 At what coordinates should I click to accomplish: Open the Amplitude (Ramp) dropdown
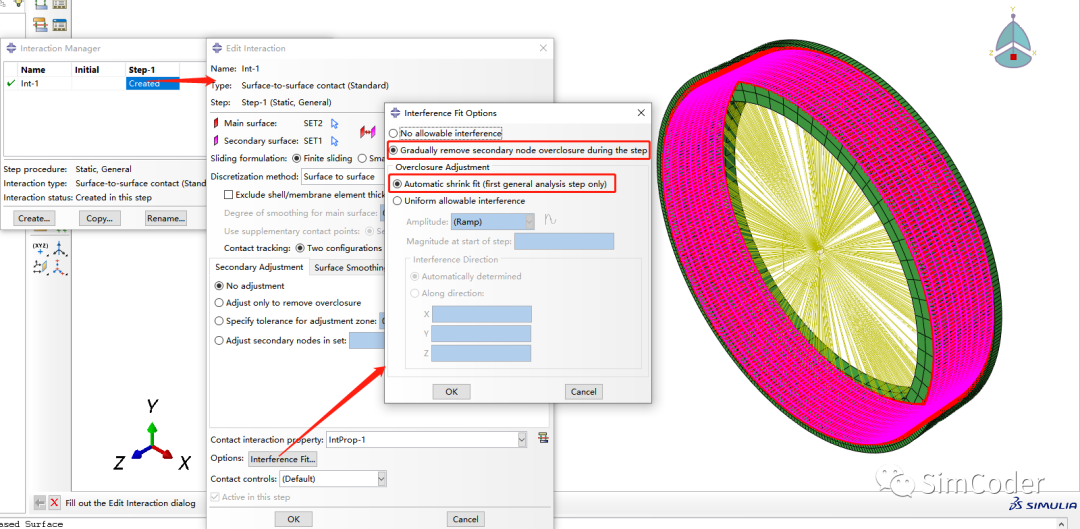[492, 222]
